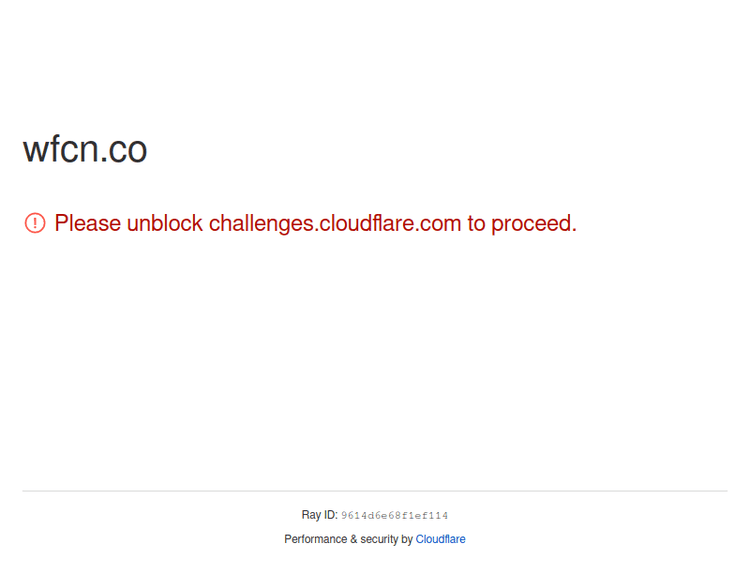The height and width of the screenshot is (563, 750).
Task: Click the word "by" before Cloudflare
Action: [x=407, y=539]
